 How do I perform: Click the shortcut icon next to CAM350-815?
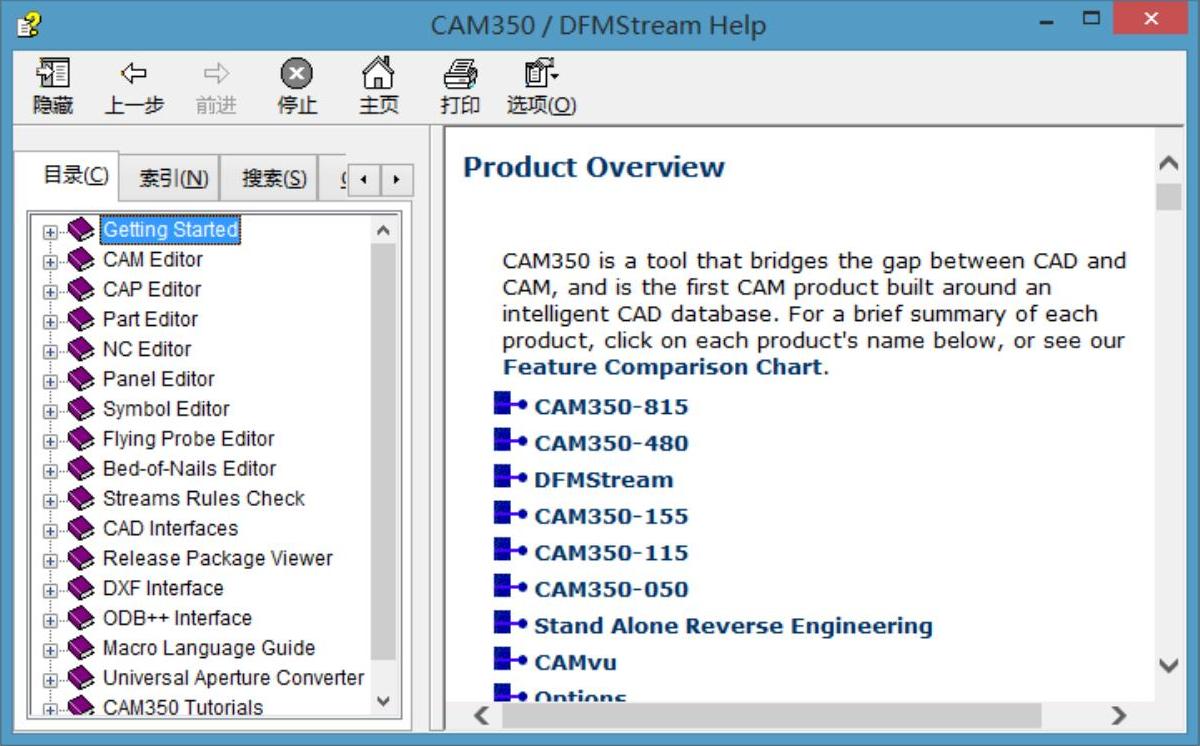pos(509,405)
